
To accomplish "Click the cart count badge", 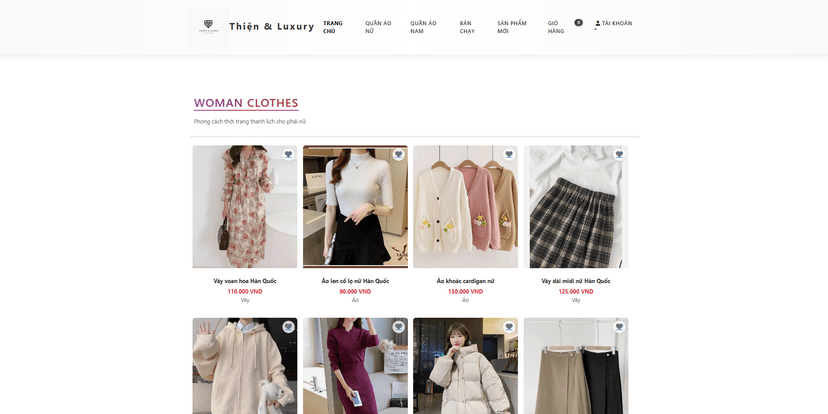I will 578,23.
